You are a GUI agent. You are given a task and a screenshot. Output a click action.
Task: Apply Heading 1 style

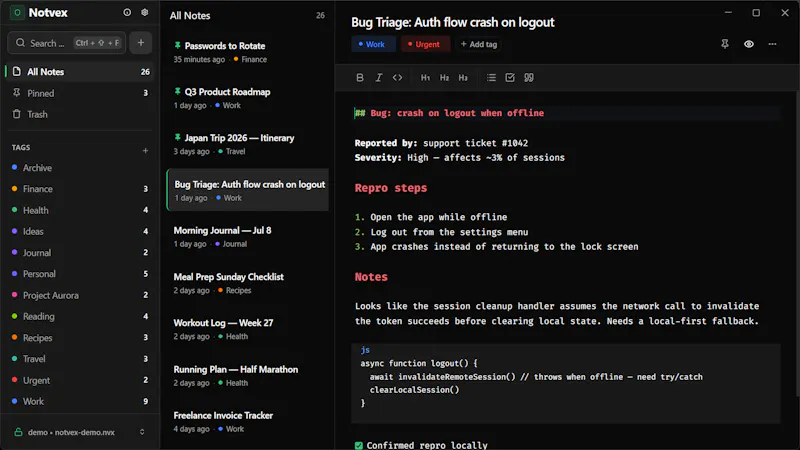pos(425,78)
